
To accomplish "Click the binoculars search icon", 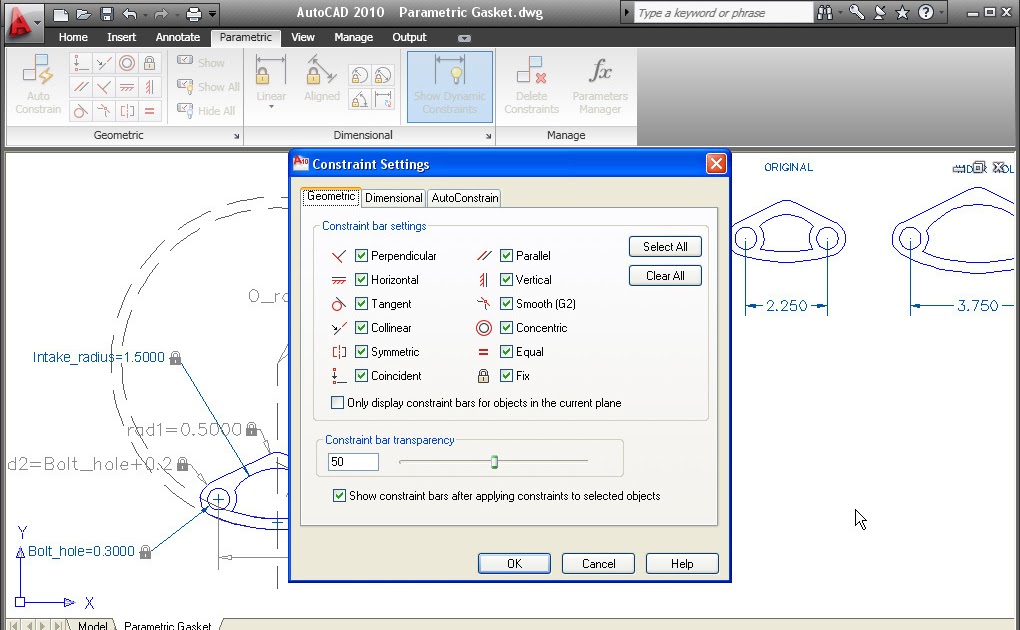I will point(824,13).
